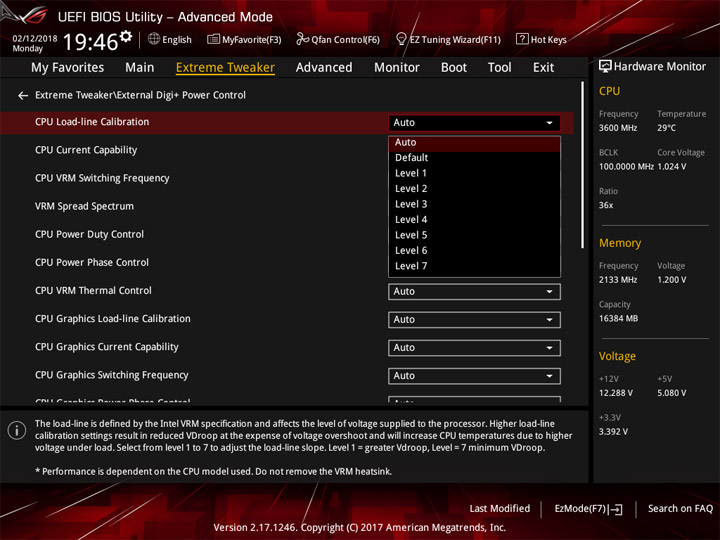Select the CPU Power Phase Control row
The width and height of the screenshot is (720, 540).
click(92, 262)
